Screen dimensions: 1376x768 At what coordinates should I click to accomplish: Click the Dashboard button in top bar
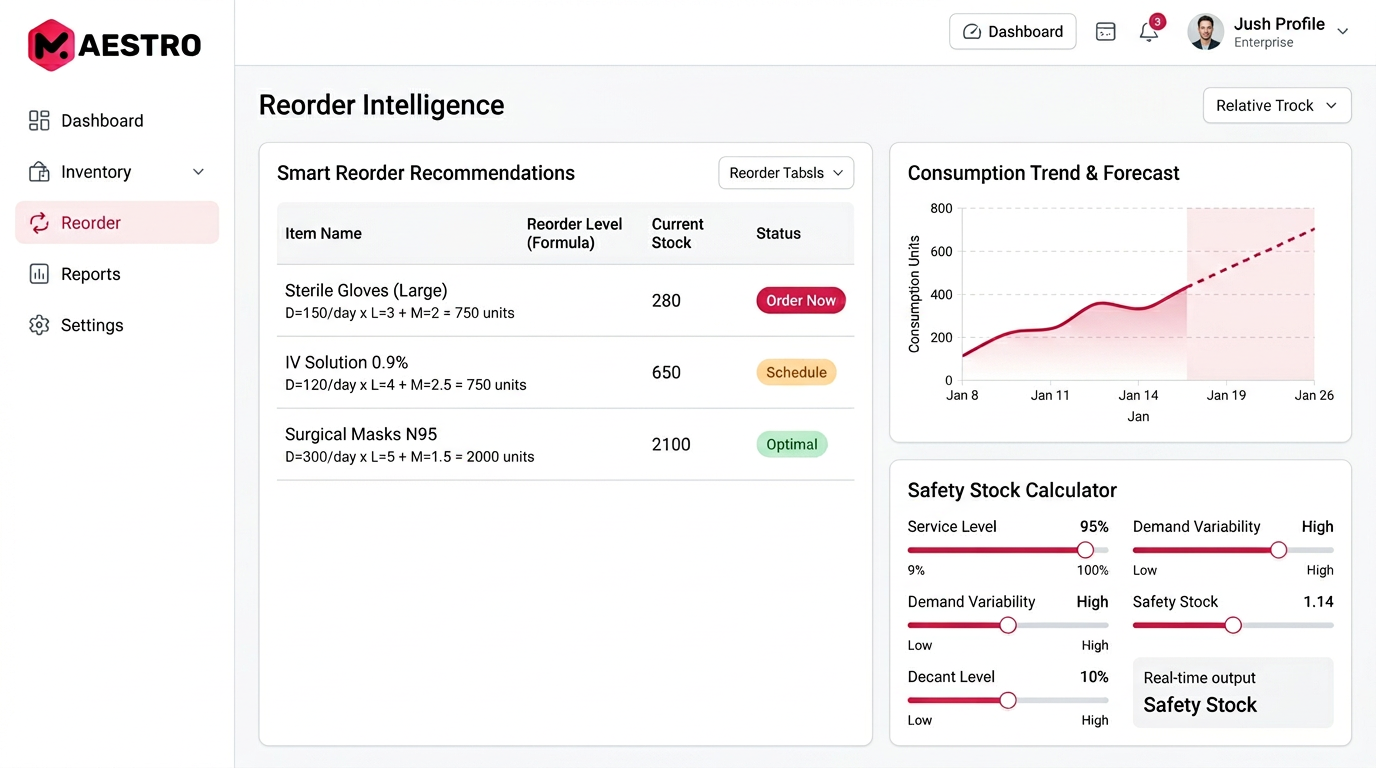point(1013,32)
